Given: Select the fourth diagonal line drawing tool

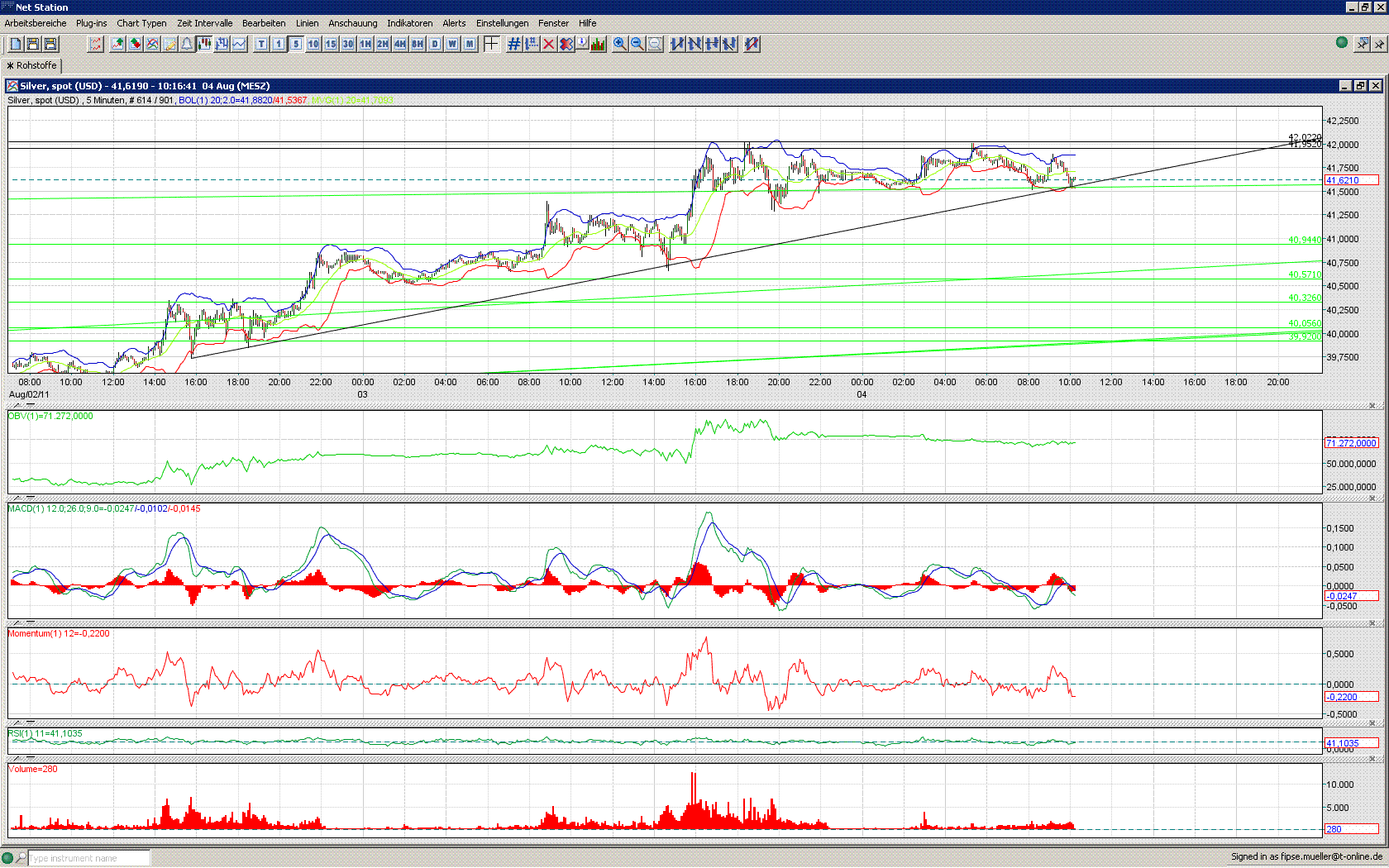Looking at the screenshot, I should click(x=729, y=44).
